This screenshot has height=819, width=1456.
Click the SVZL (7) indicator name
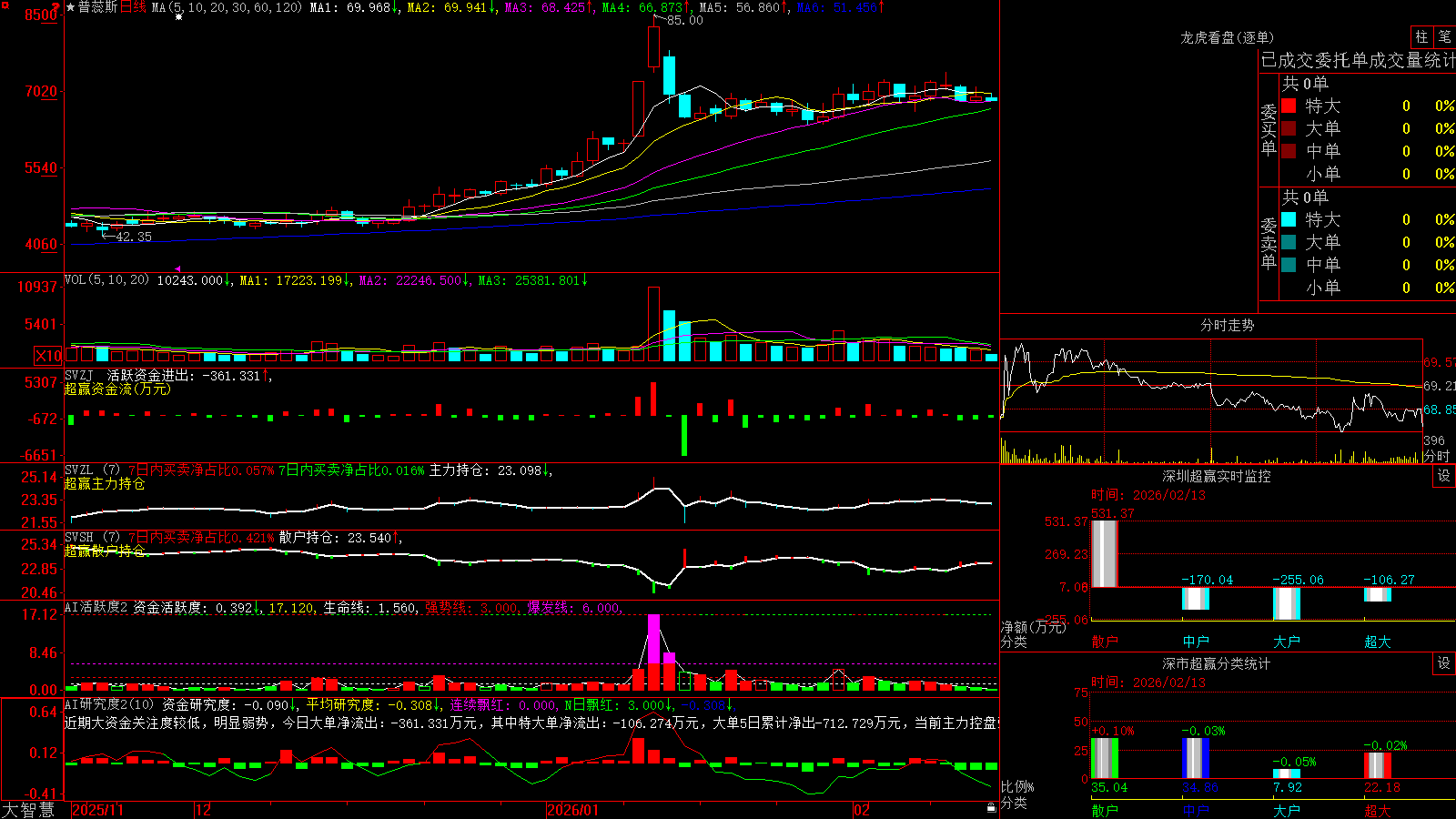(92, 470)
